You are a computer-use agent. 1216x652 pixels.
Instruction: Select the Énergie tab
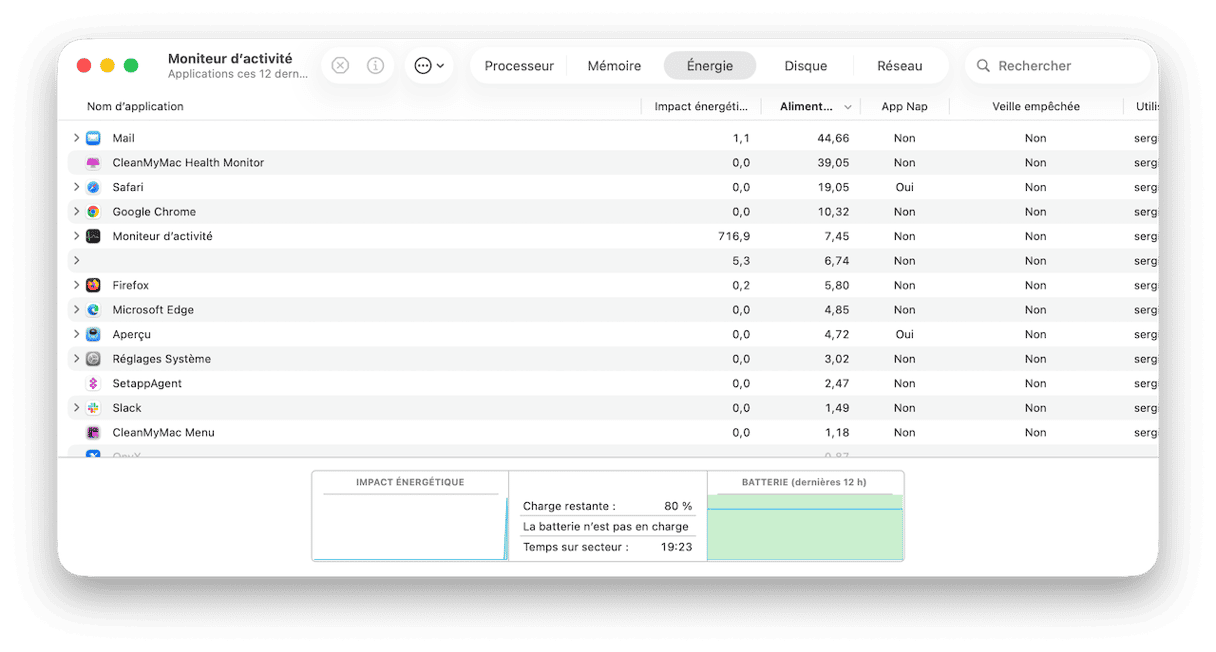pyautogui.click(x=710, y=66)
